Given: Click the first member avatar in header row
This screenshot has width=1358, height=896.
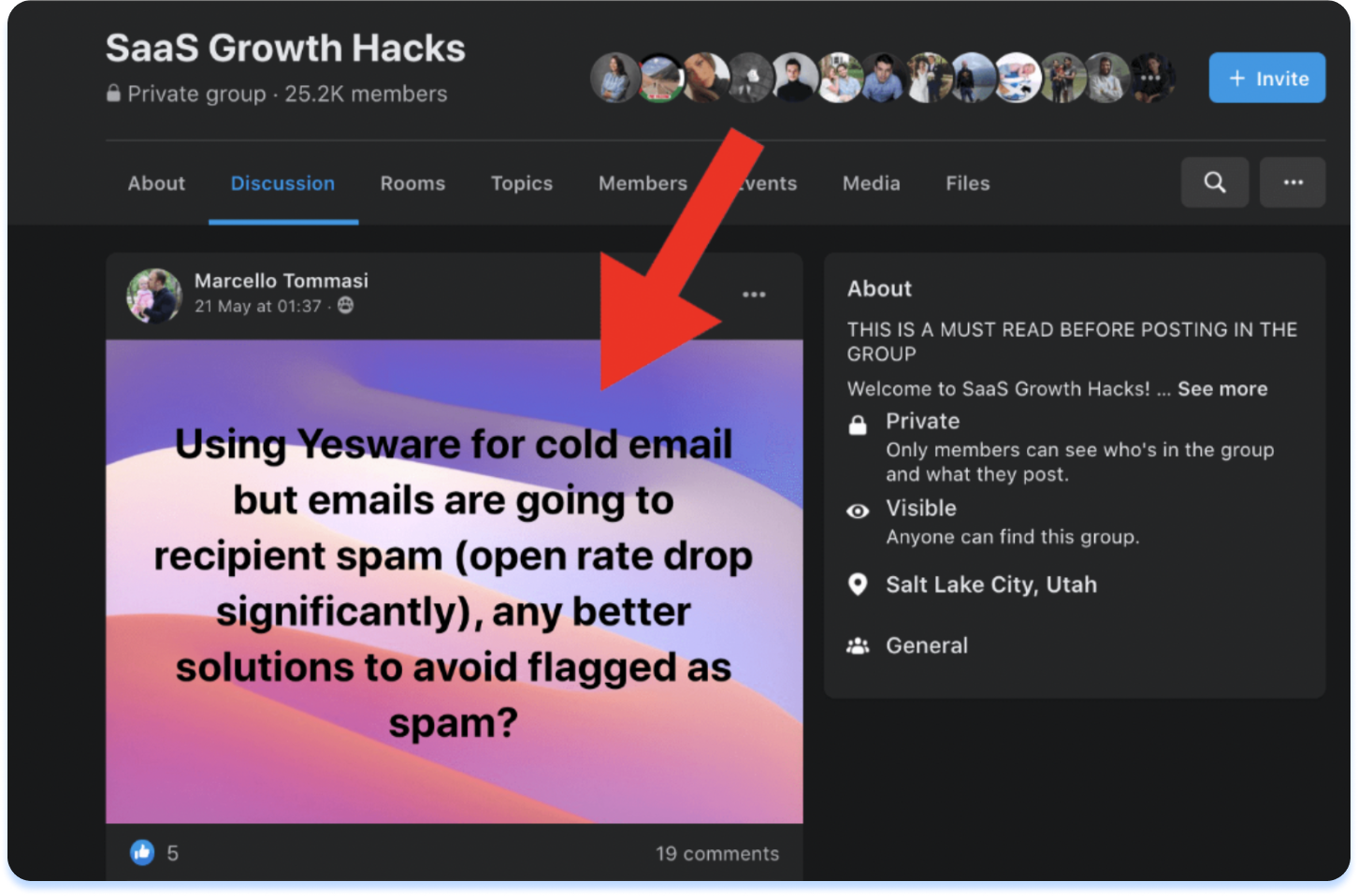Looking at the screenshot, I should pos(614,78).
